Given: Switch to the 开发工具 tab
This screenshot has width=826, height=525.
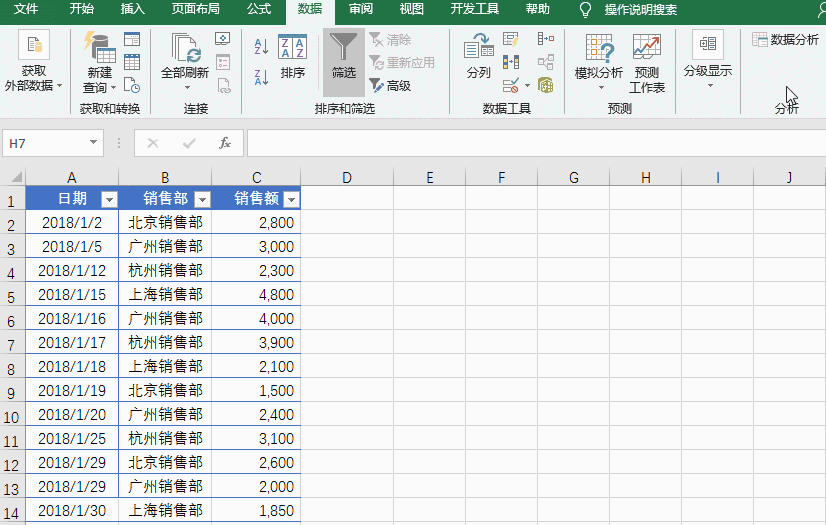Looking at the screenshot, I should 475,9.
